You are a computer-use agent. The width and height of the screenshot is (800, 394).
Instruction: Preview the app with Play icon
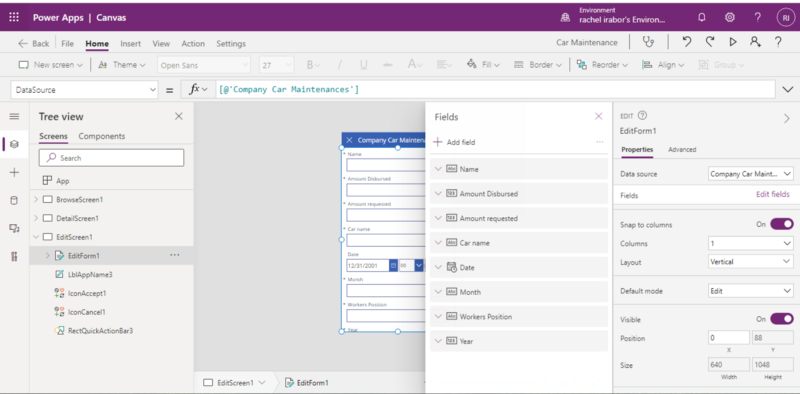click(x=733, y=42)
